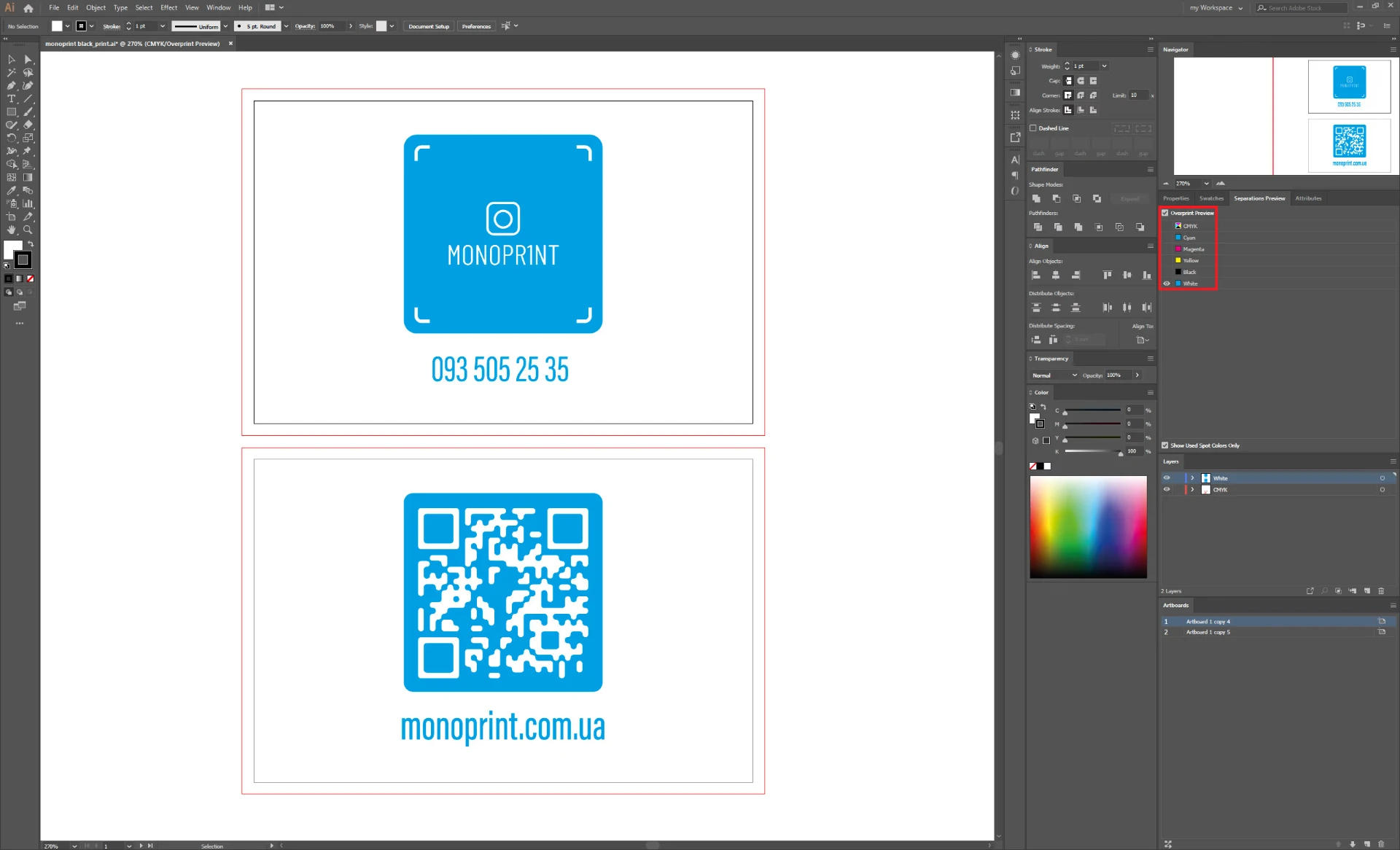Viewport: 1400px width, 850px height.
Task: Choose the Rectangle tool
Action: pyautogui.click(x=12, y=112)
